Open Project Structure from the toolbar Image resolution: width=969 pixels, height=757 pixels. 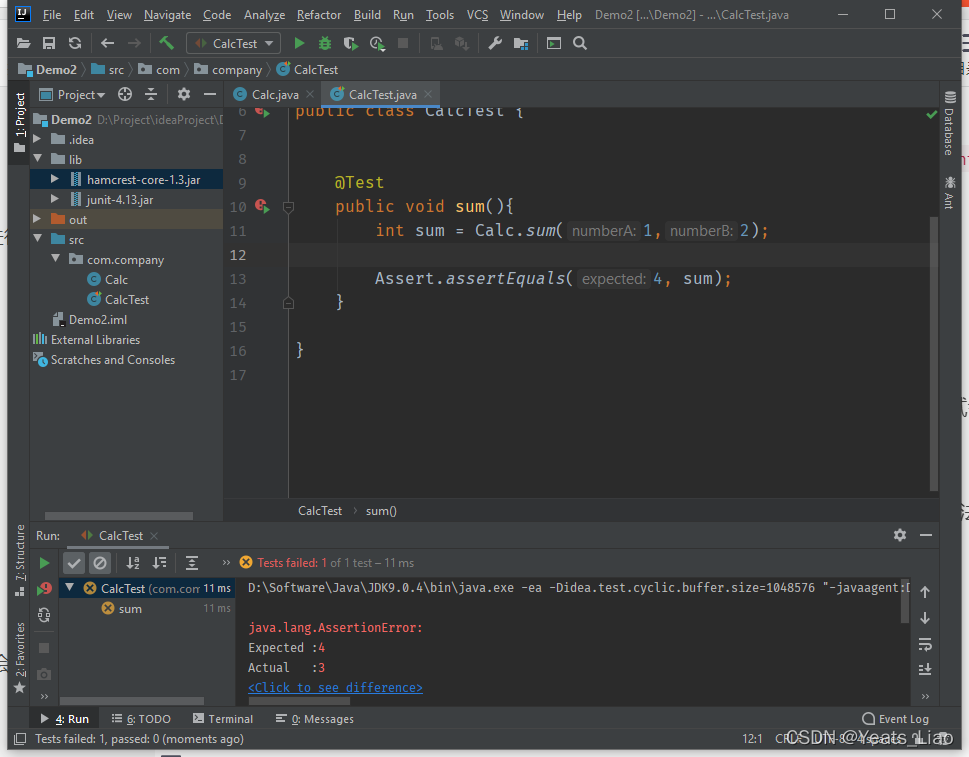[520, 43]
